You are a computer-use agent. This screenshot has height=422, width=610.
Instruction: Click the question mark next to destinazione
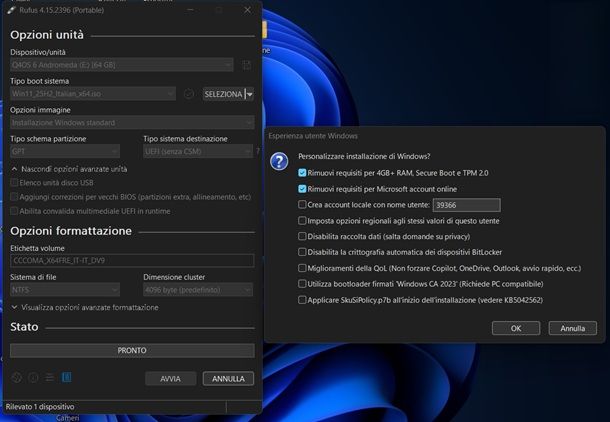258,151
